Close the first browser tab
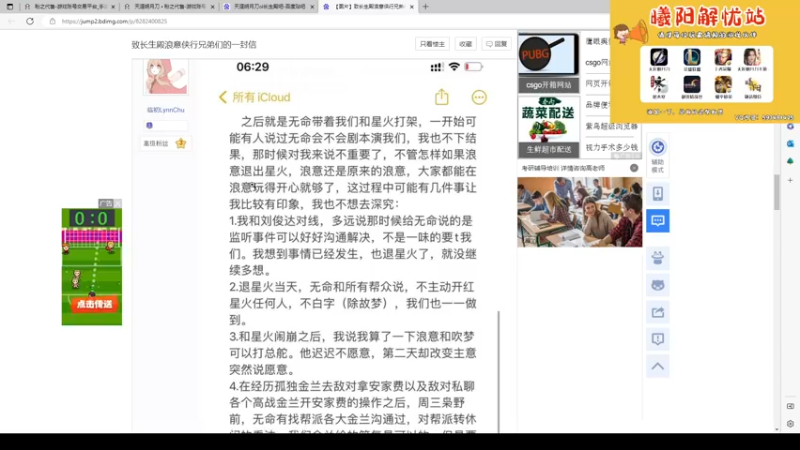Viewport: 800px width, 450px height. coord(113,7)
